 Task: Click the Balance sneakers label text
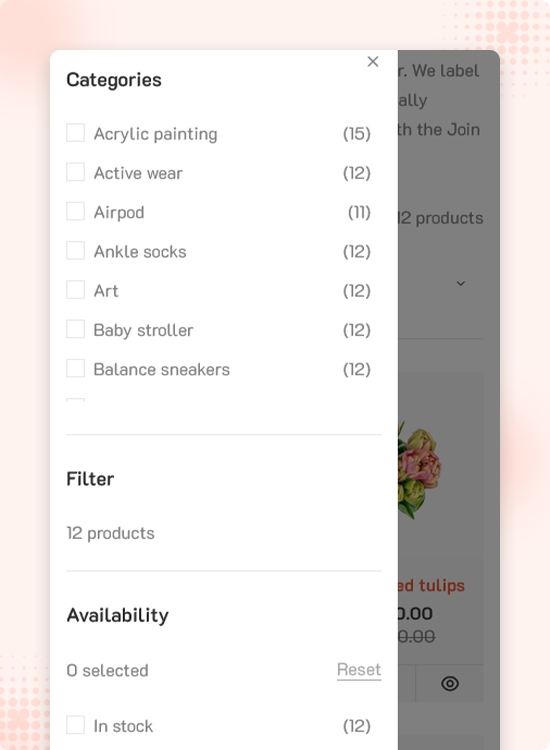click(x=162, y=369)
